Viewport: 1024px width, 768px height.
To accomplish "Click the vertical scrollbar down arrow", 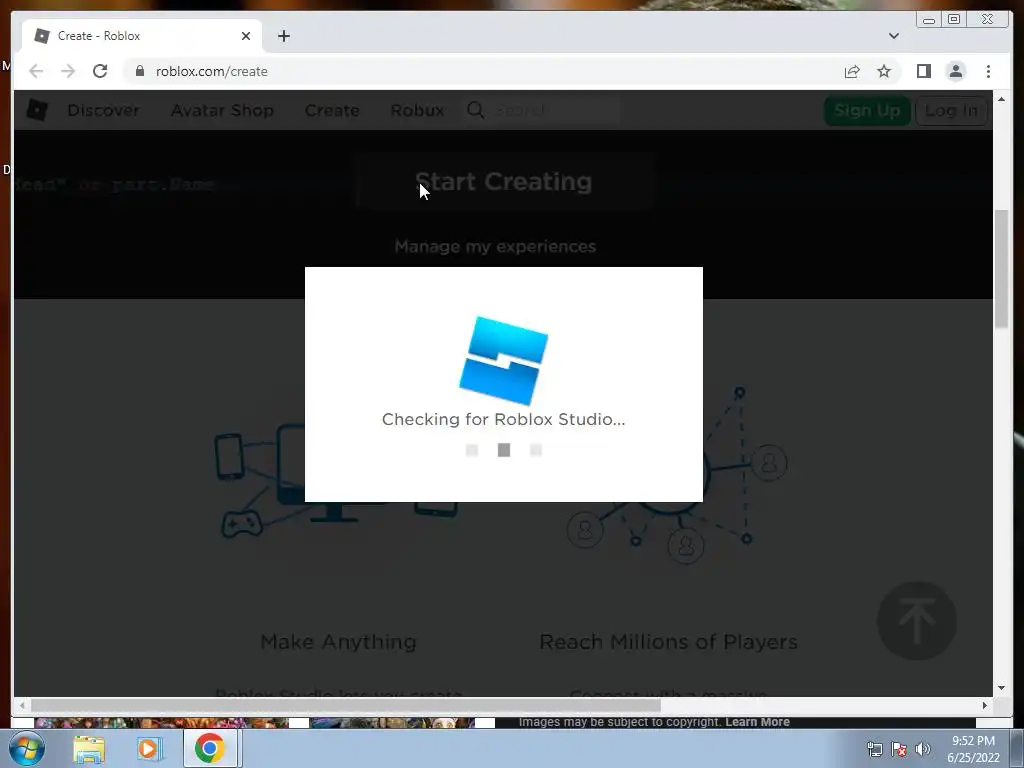I will (1001, 688).
